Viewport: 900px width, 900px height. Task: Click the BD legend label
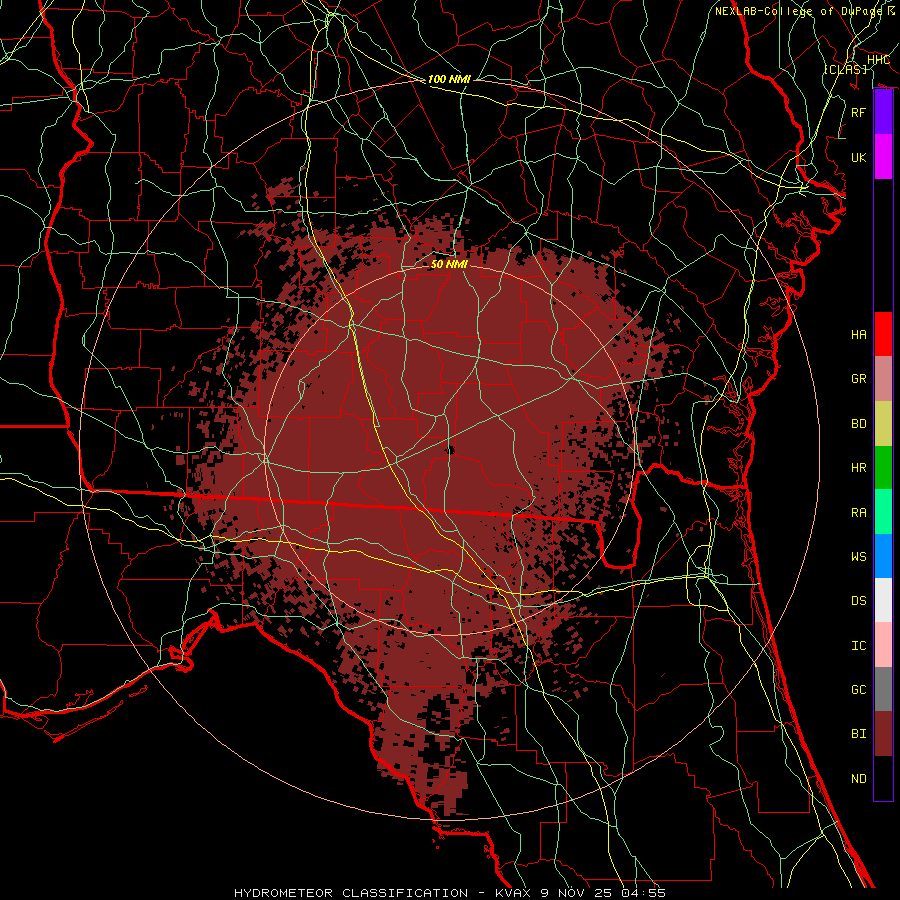pos(859,424)
